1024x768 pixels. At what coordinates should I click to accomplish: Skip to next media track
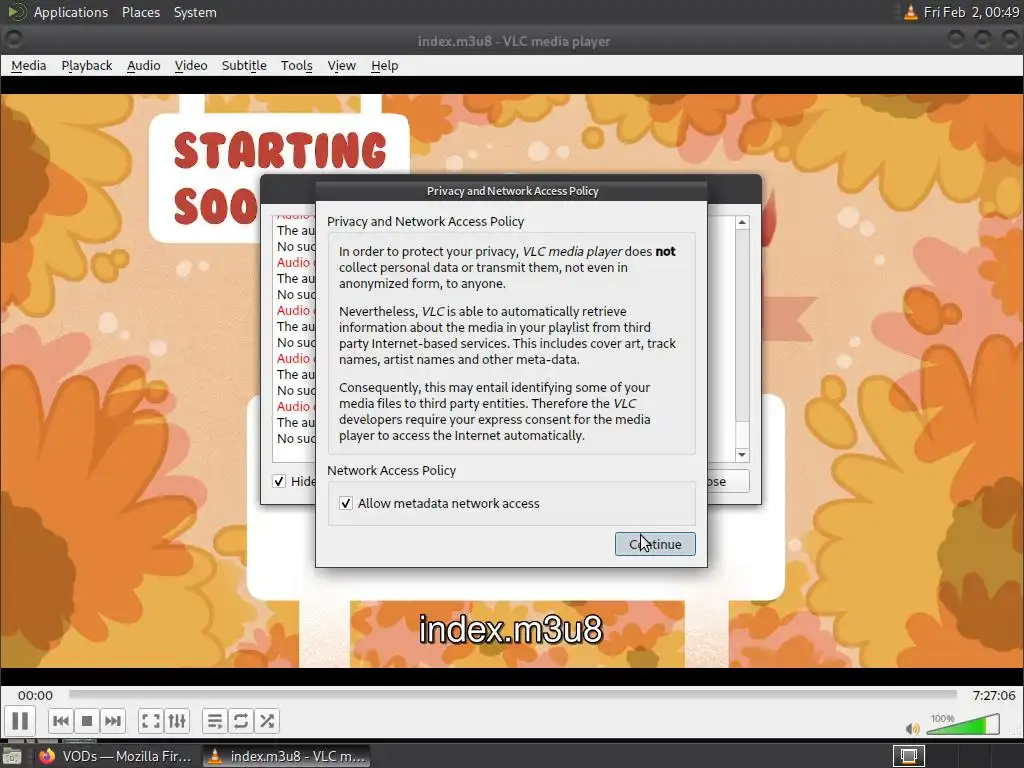click(112, 721)
